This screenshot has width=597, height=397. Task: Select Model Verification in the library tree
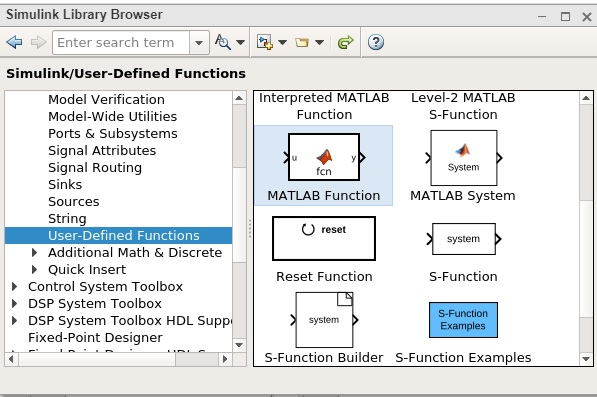pyautogui.click(x=106, y=99)
